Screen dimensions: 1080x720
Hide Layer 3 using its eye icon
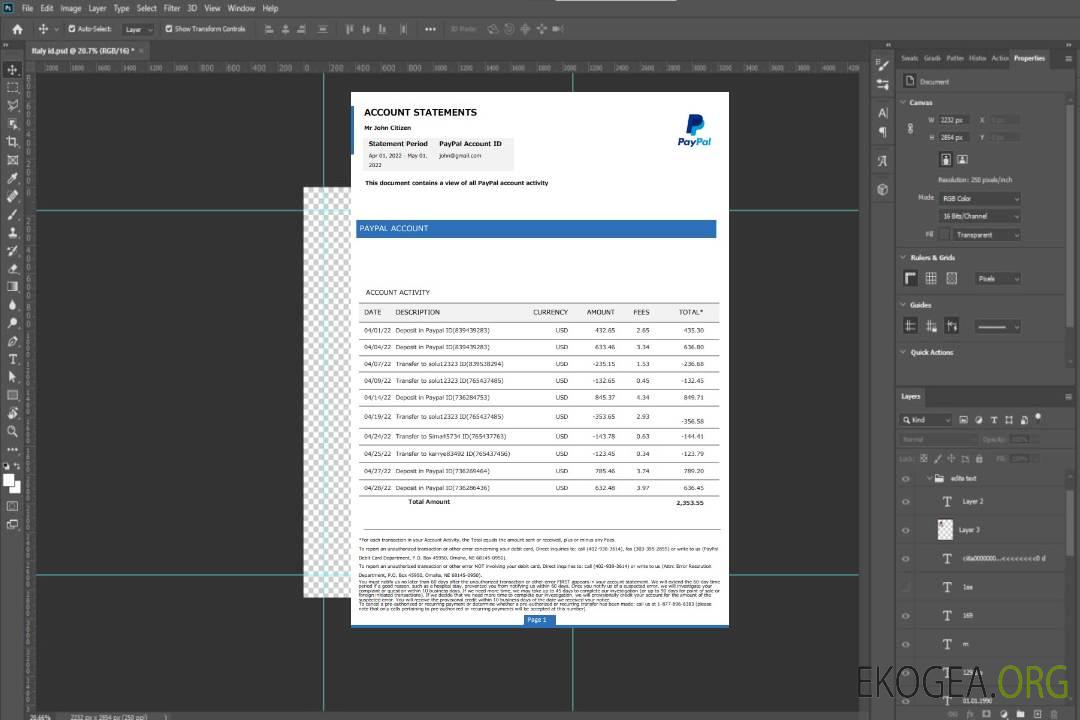point(906,530)
